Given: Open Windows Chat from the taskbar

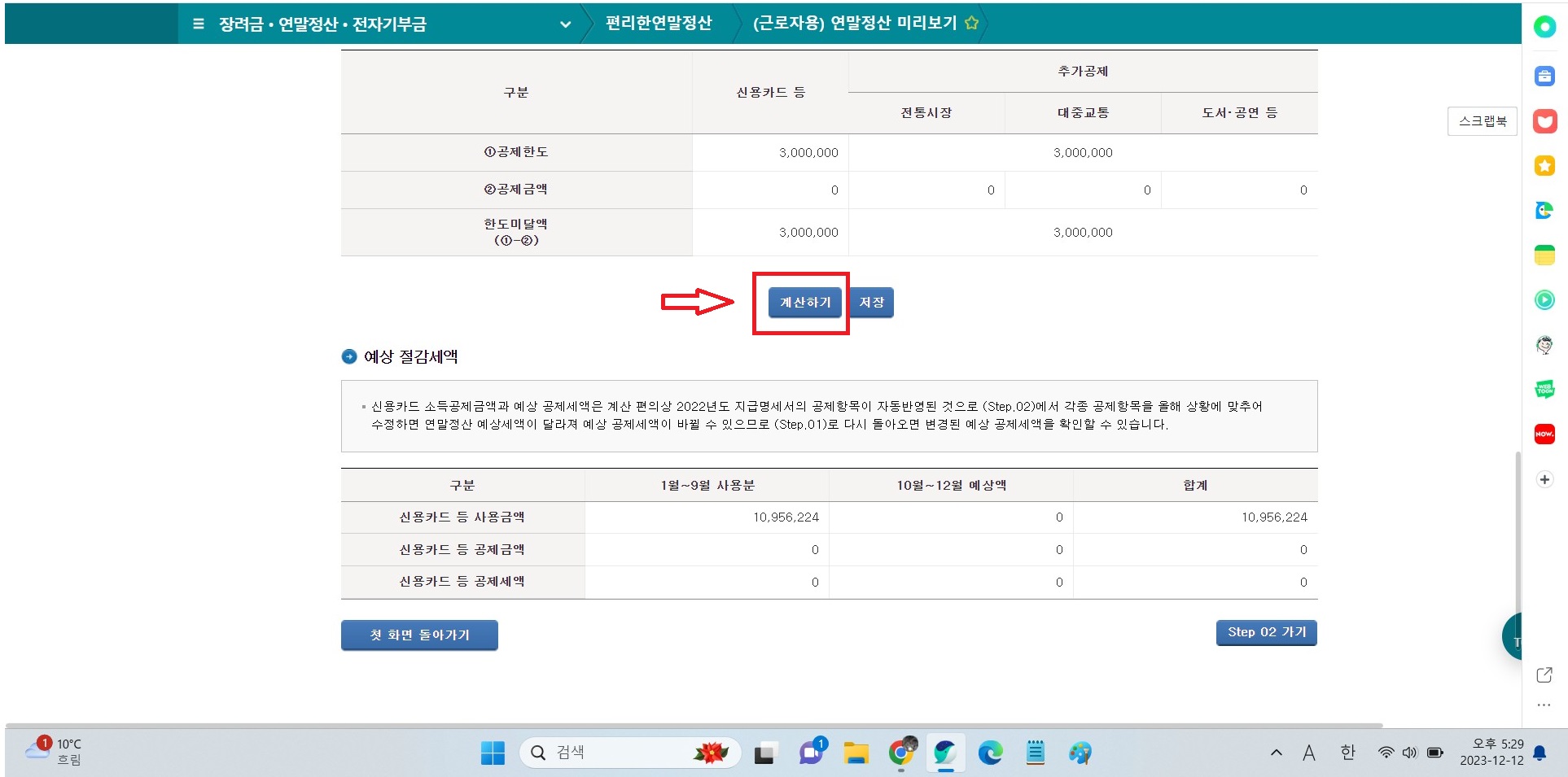Looking at the screenshot, I should click(809, 753).
